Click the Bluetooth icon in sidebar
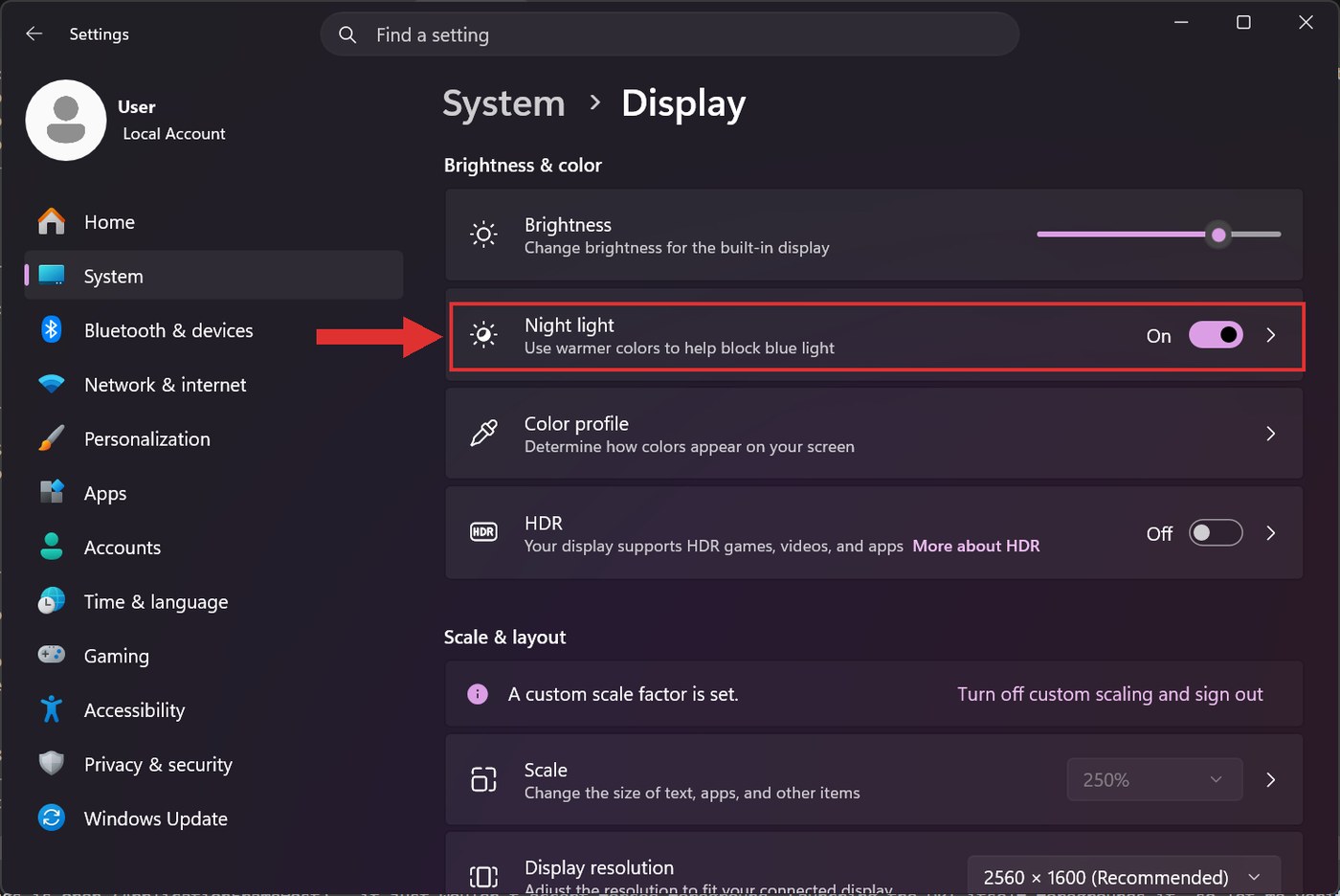Image resolution: width=1340 pixels, height=896 pixels. tap(52, 329)
